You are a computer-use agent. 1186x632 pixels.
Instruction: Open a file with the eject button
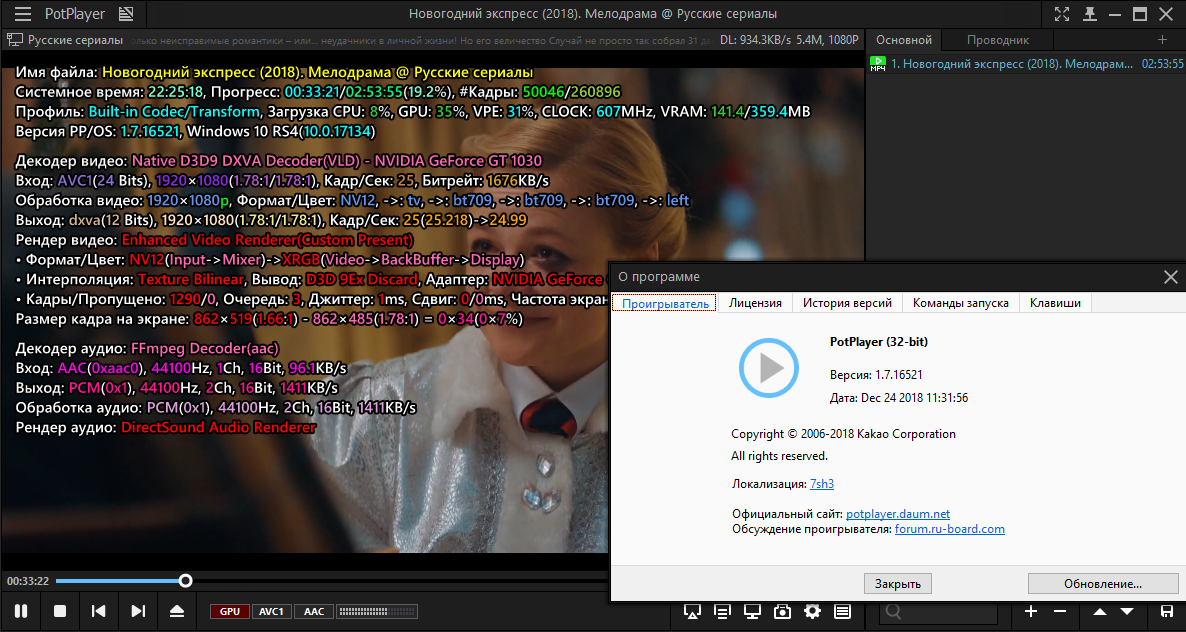click(x=177, y=611)
